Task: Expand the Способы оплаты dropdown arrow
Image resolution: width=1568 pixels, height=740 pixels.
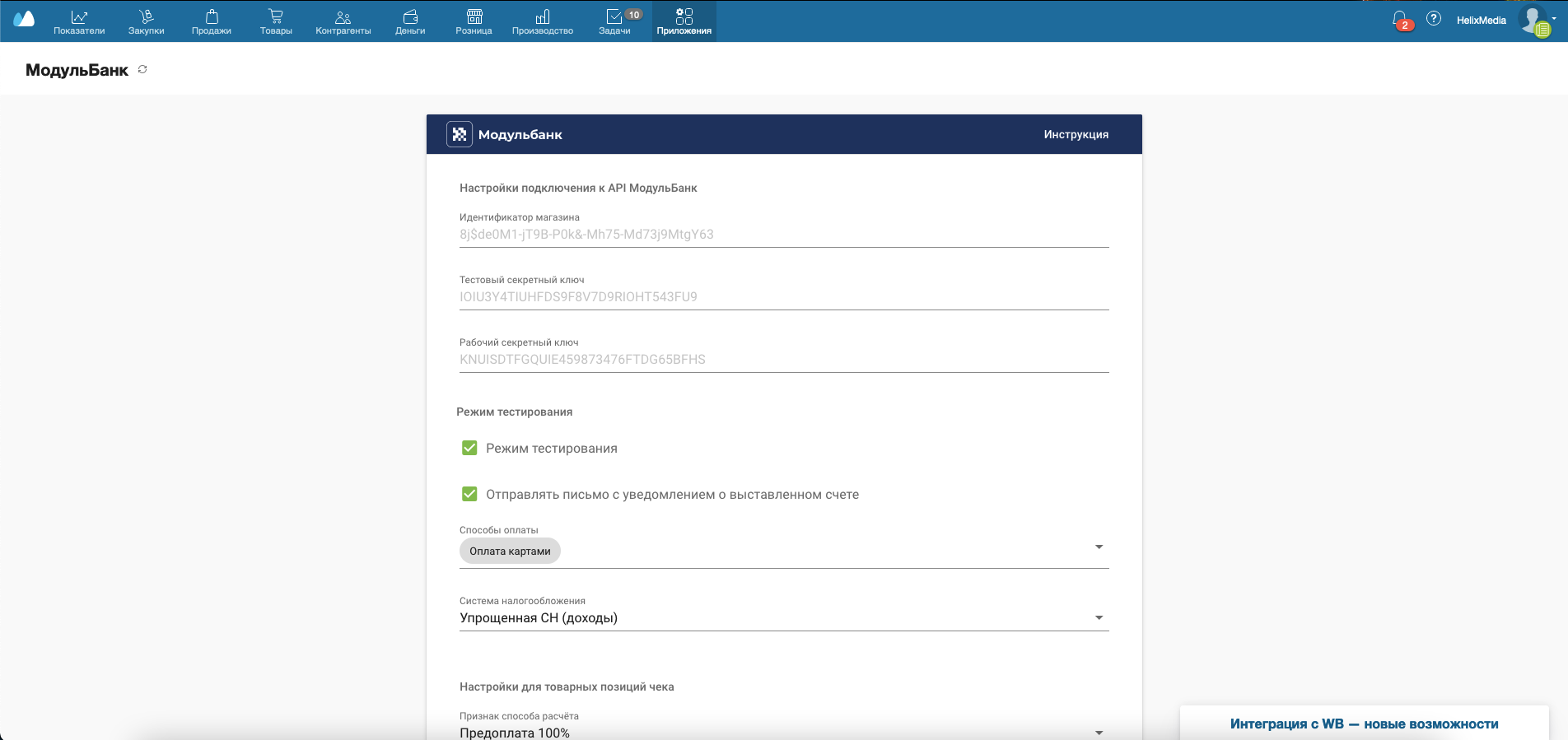Action: pyautogui.click(x=1099, y=547)
